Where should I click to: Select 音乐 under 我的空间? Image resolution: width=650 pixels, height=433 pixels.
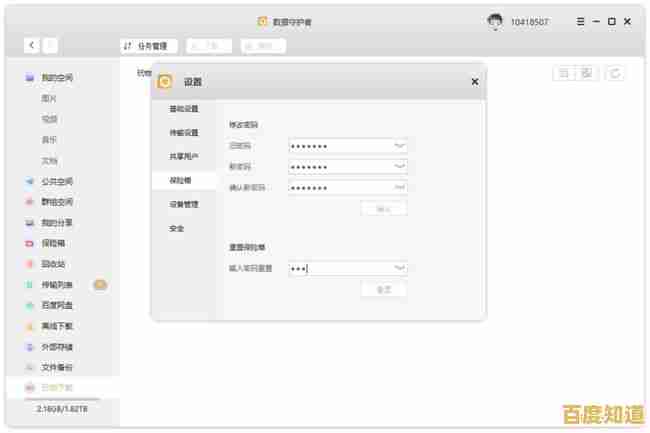click(49, 140)
